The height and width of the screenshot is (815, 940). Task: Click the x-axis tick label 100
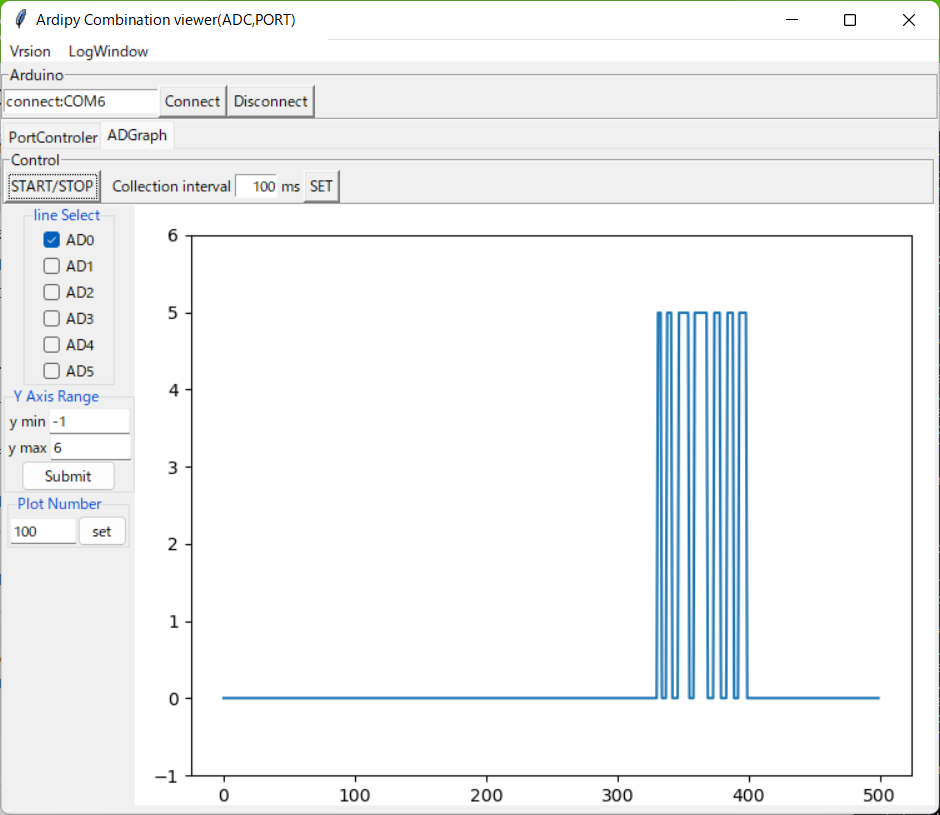click(x=355, y=796)
